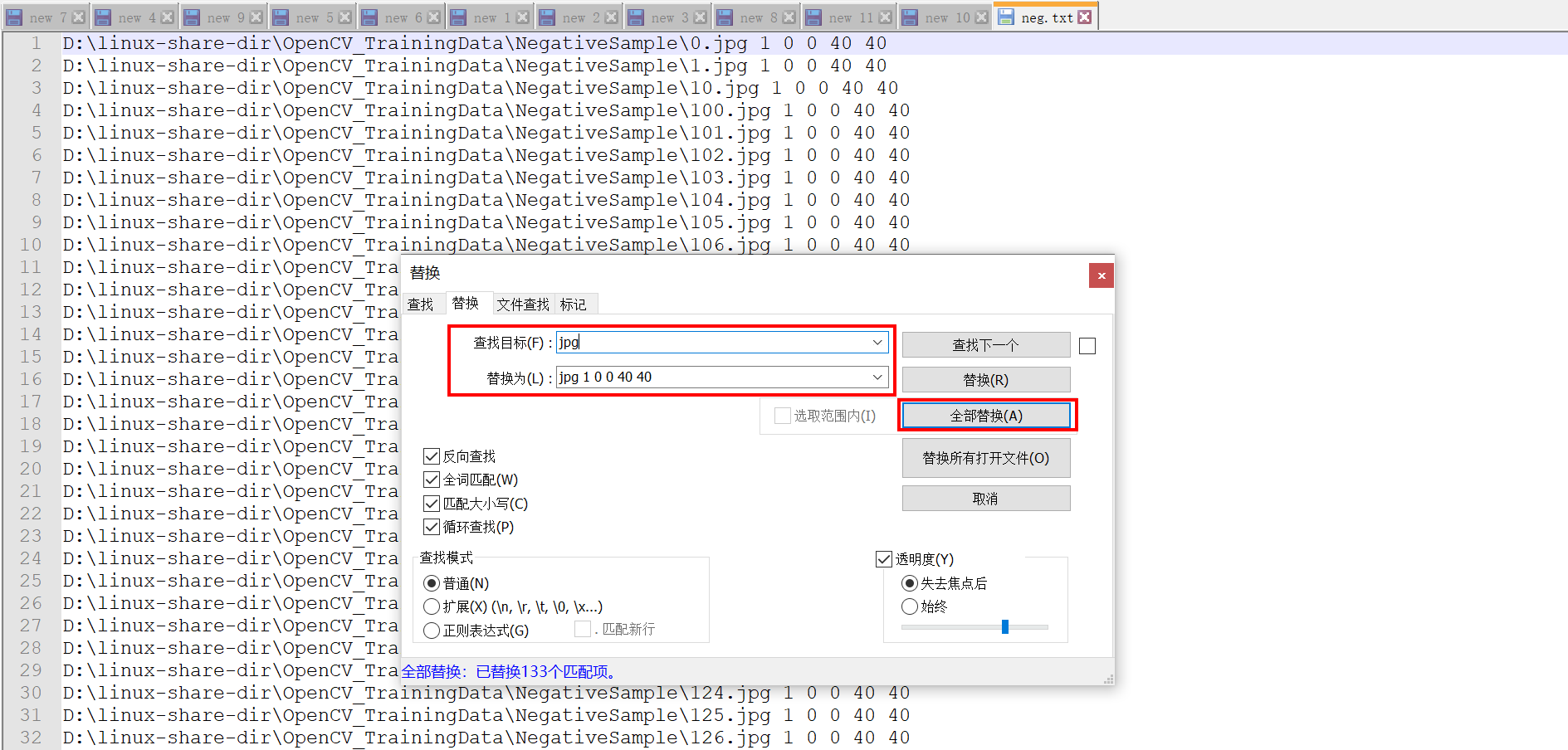Switch to the new 11 document tab
The height and width of the screenshot is (750, 1568).
pos(851,17)
